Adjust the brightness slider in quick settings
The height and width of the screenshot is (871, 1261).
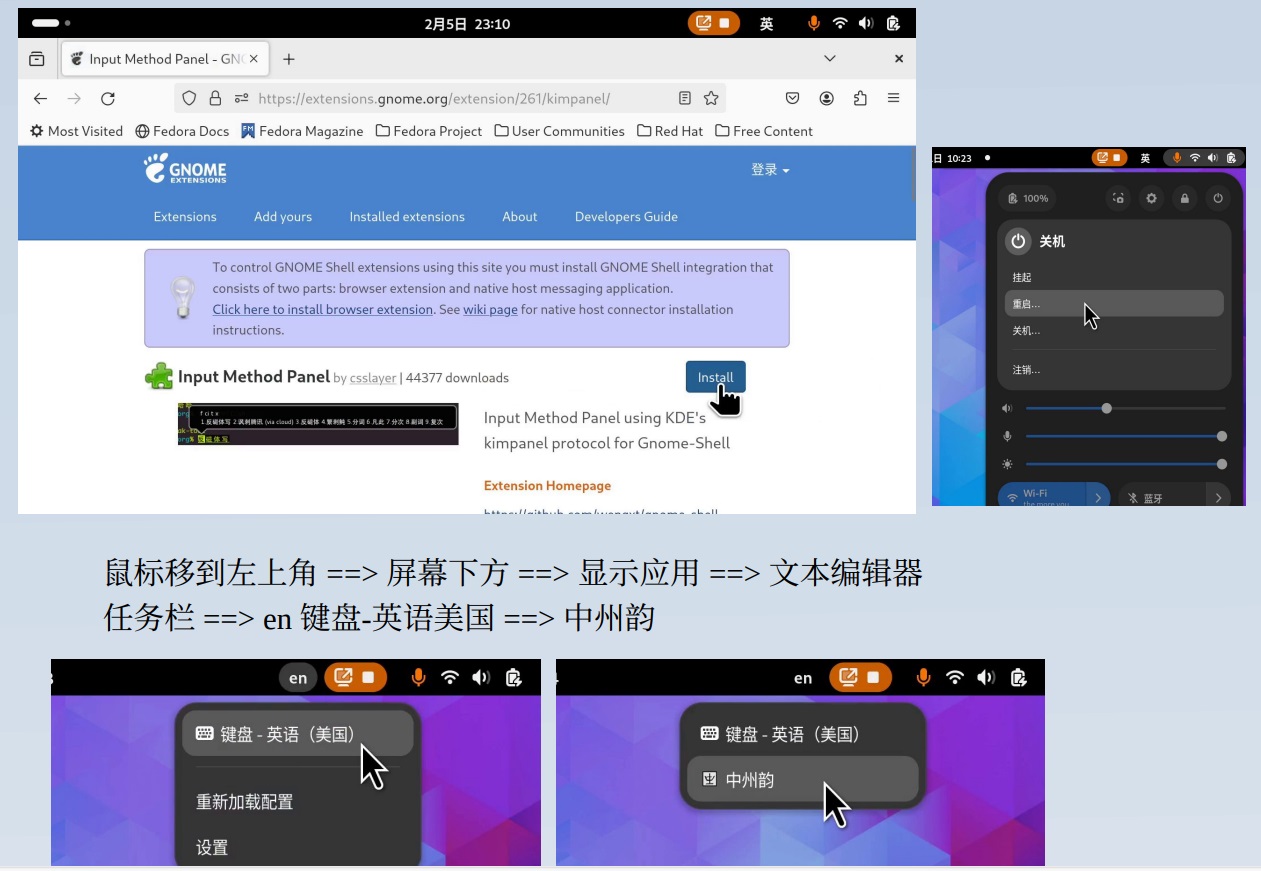1125,464
